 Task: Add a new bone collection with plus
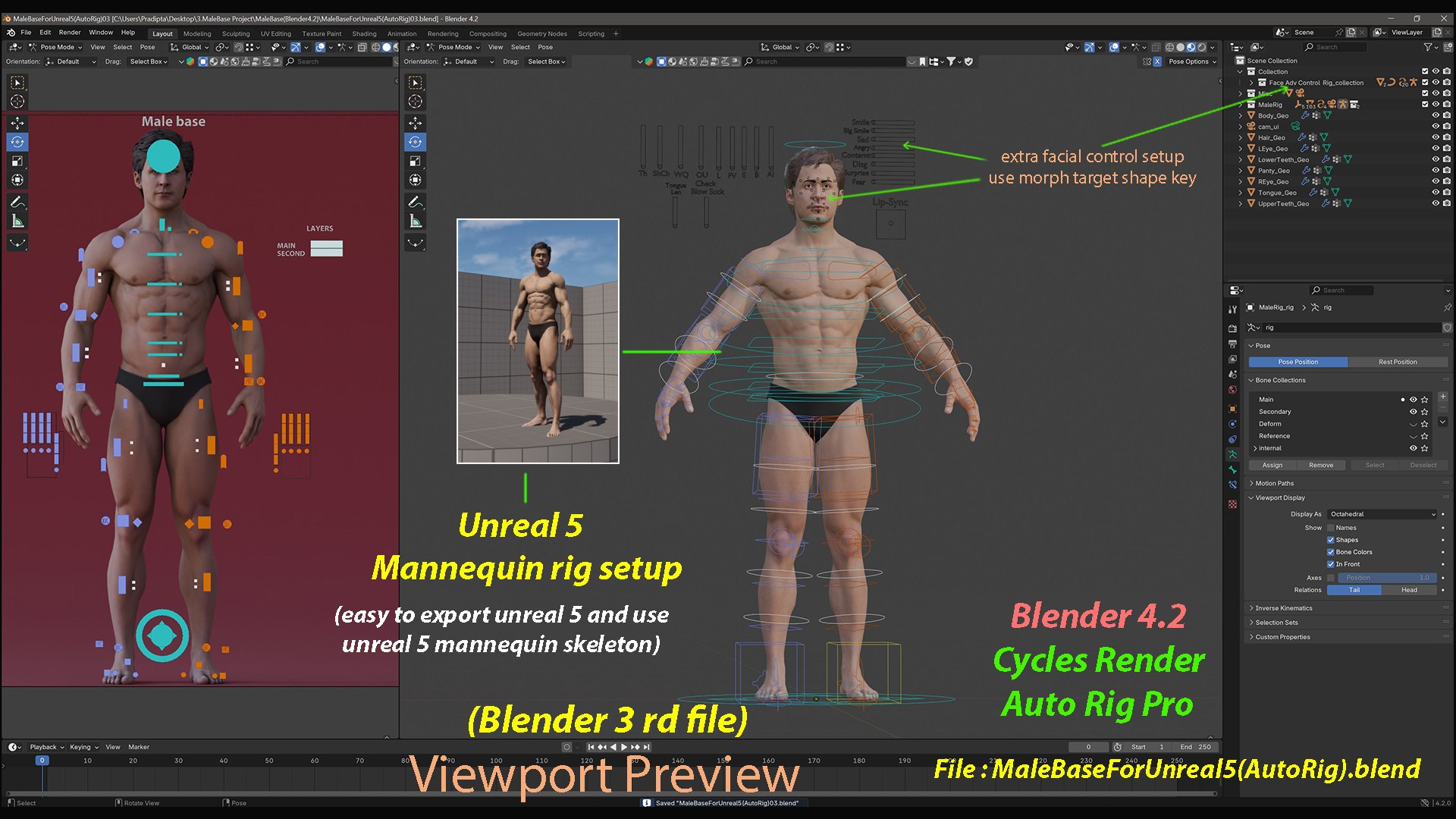coord(1443,397)
